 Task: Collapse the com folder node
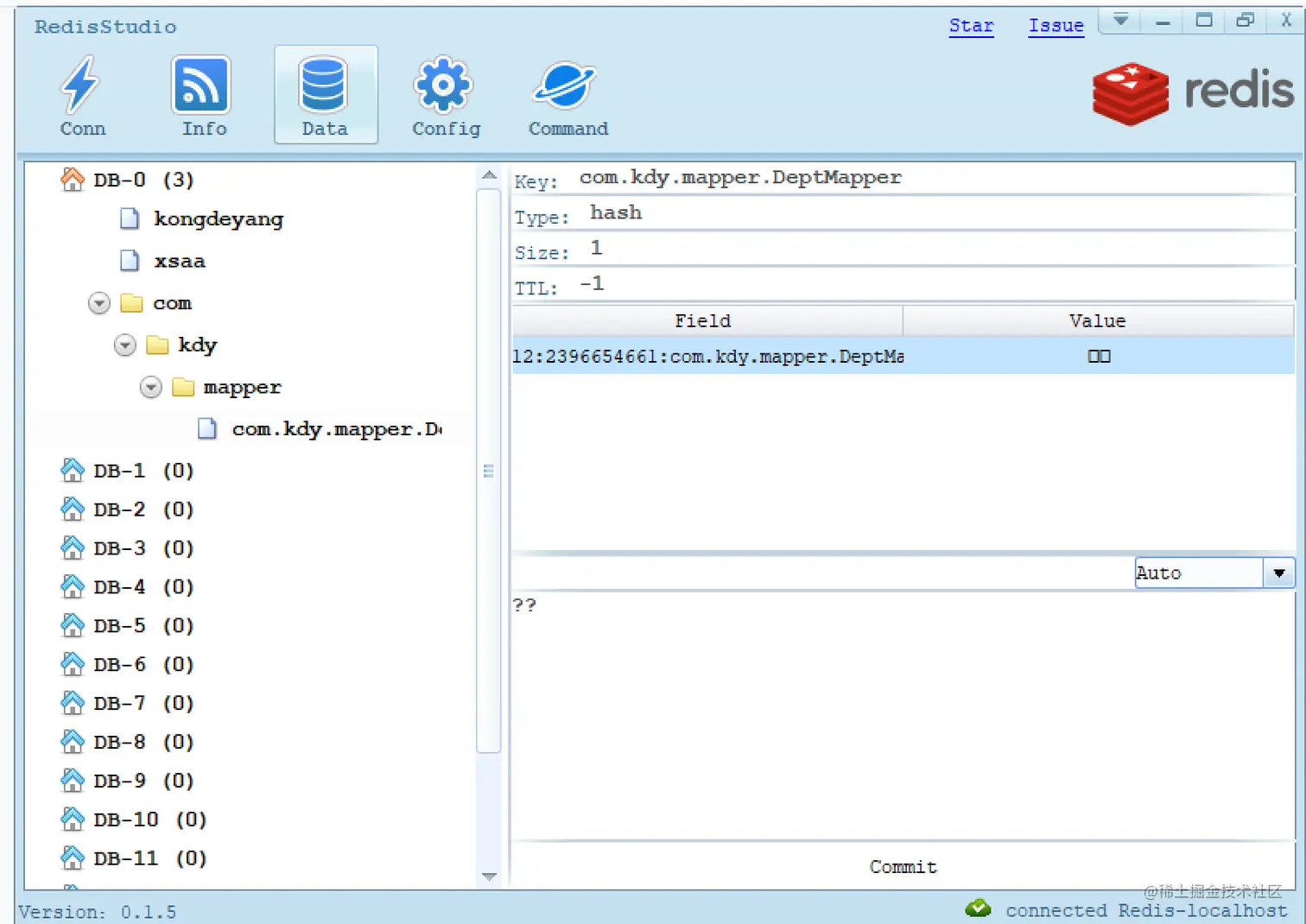[x=99, y=303]
